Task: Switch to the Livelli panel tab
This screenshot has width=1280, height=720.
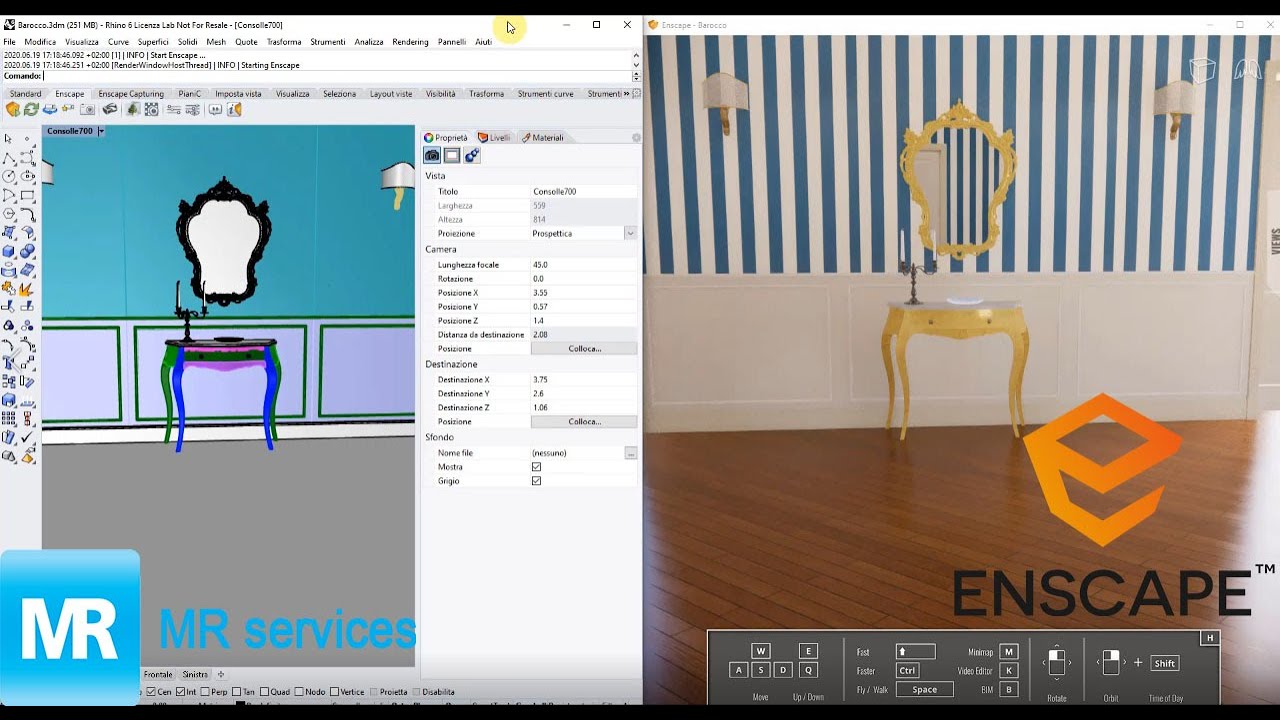Action: (x=494, y=138)
